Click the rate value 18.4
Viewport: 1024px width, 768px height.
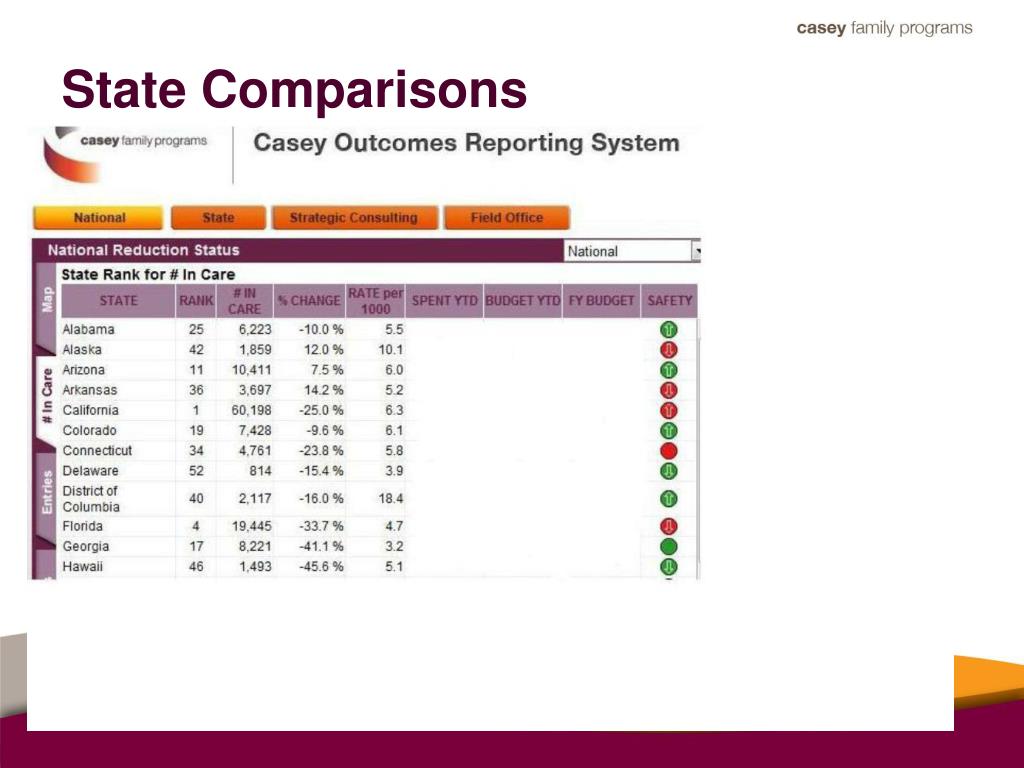point(391,498)
